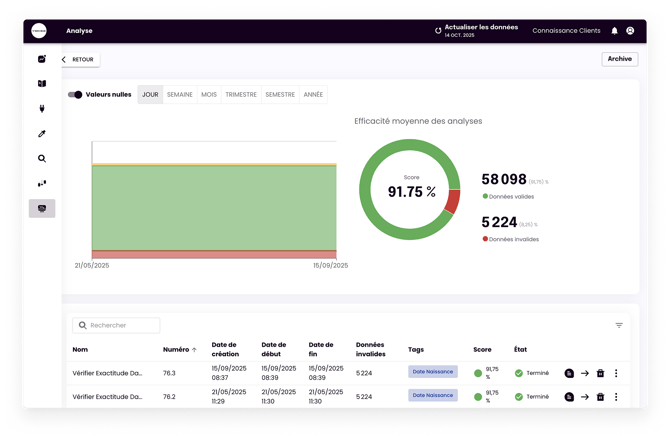
Task: Click the État column header
Action: (520, 350)
